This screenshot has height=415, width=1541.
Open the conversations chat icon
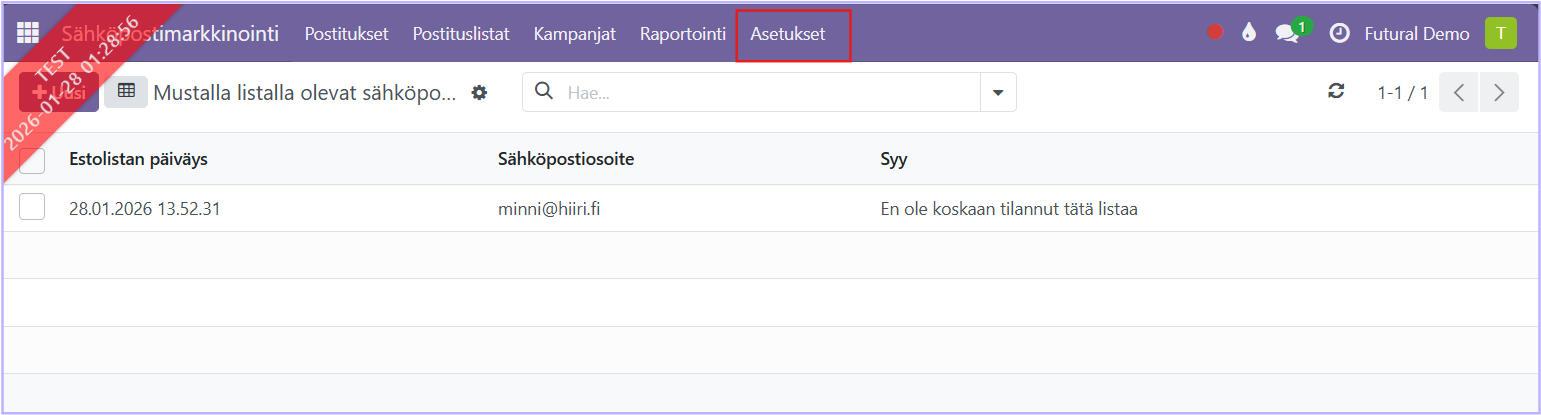point(1287,33)
